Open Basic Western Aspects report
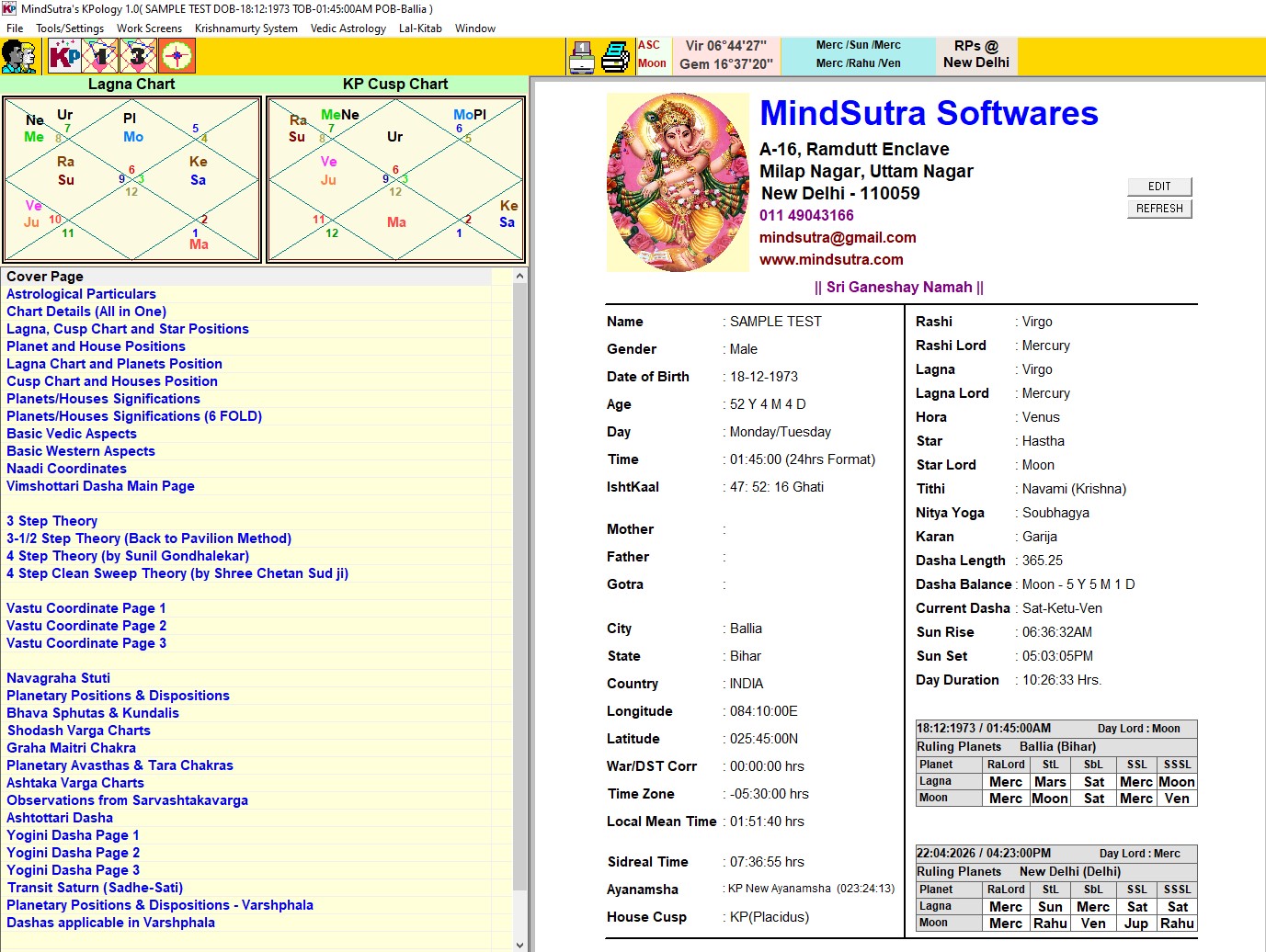The height and width of the screenshot is (952, 1266). click(x=81, y=451)
